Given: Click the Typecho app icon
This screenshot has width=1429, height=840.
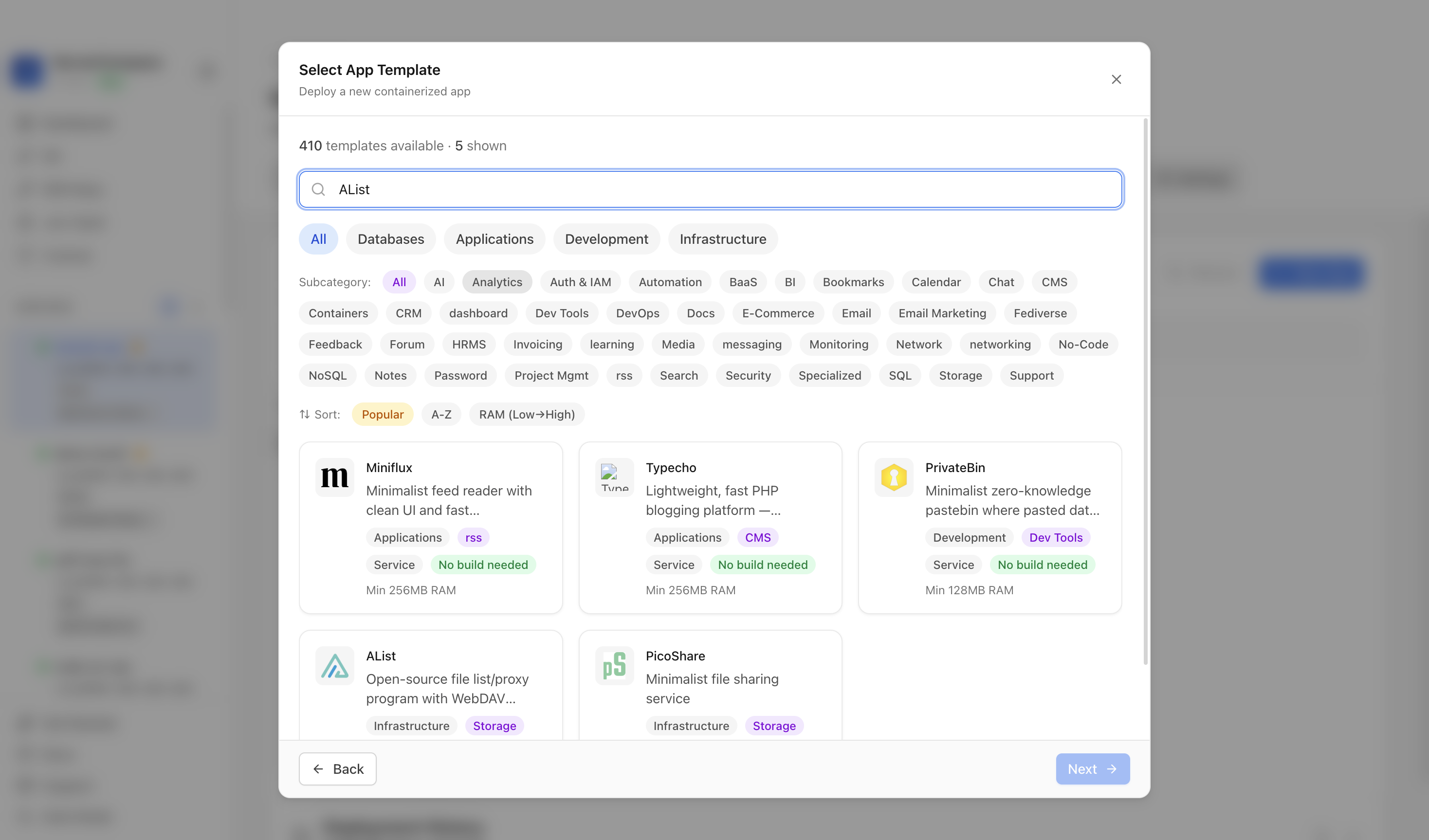Looking at the screenshot, I should tap(614, 477).
